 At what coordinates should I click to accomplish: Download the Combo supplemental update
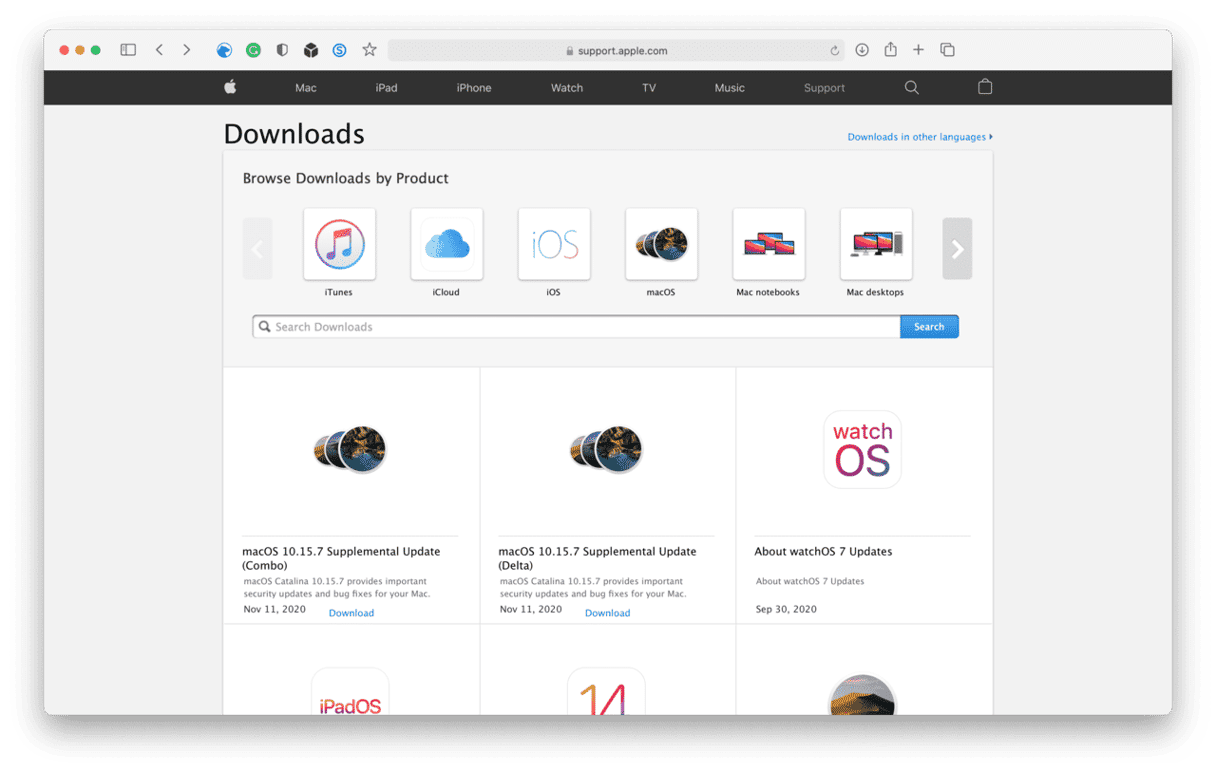point(351,613)
